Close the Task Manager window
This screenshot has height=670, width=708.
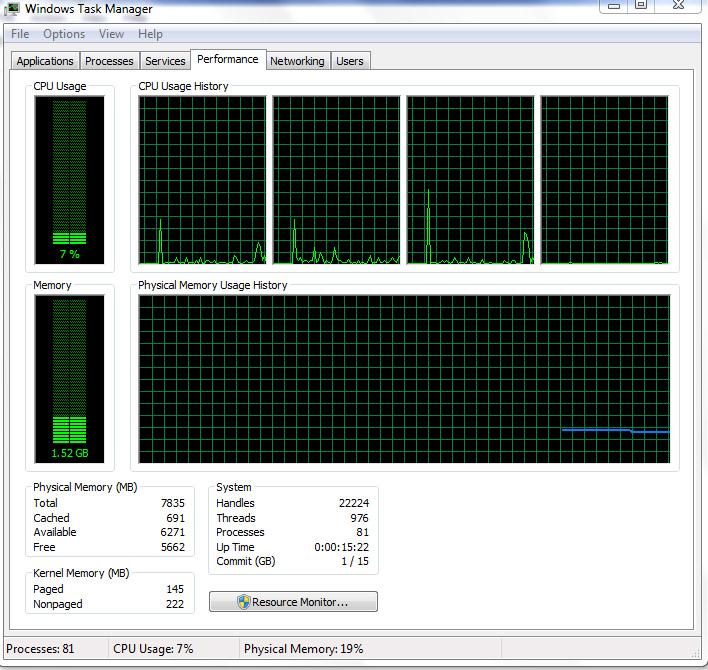click(x=678, y=6)
